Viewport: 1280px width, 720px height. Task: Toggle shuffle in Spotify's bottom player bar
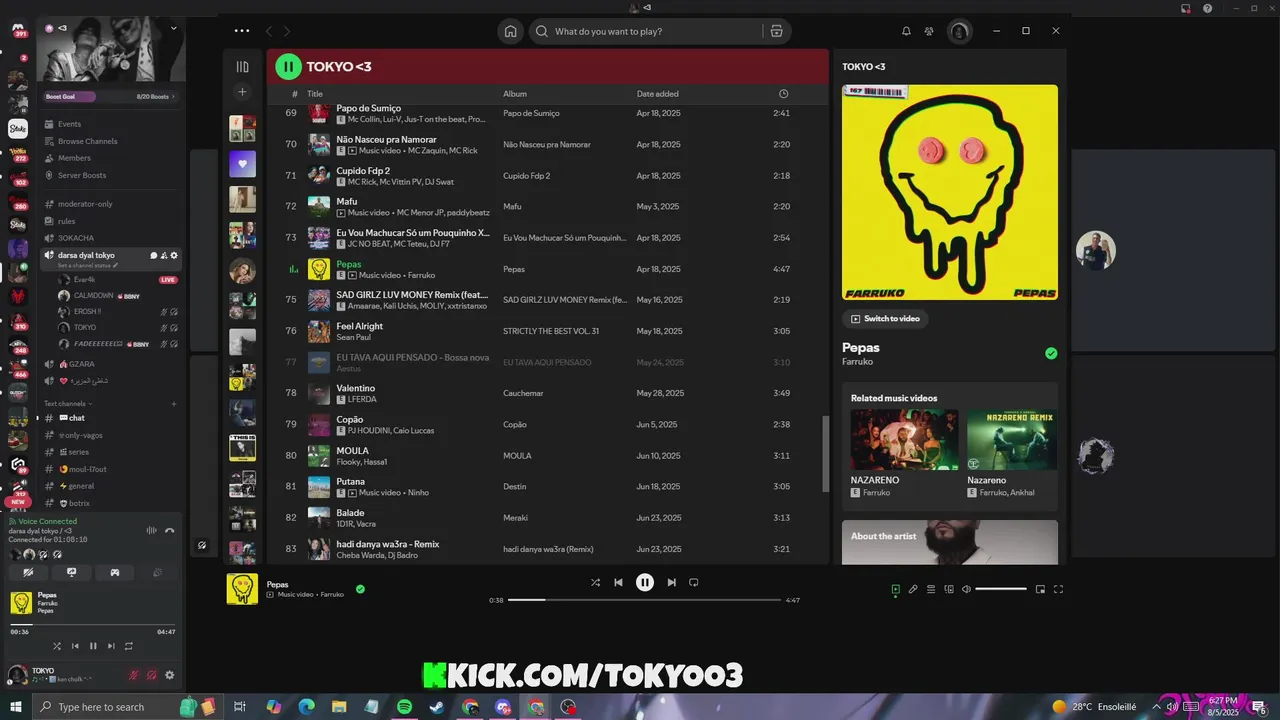[x=595, y=582]
